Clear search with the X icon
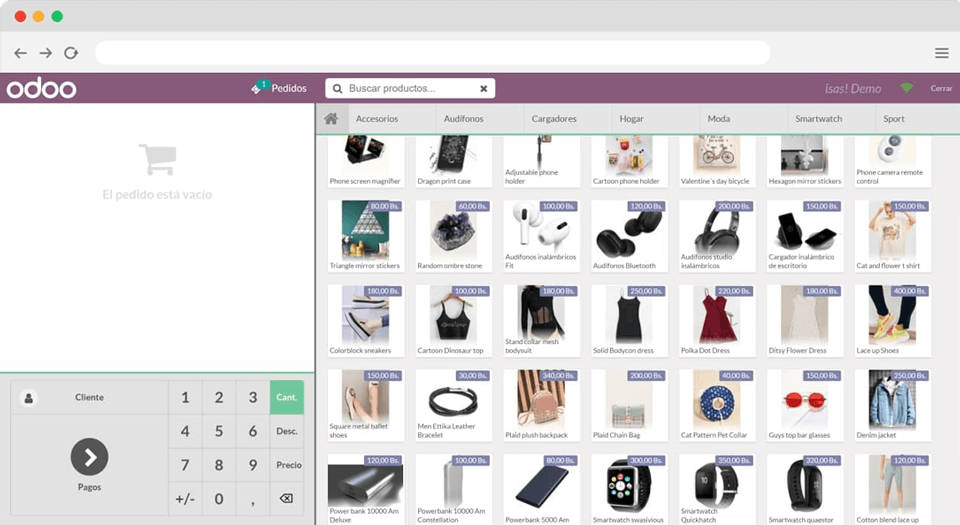The height and width of the screenshot is (525, 960). 483,89
